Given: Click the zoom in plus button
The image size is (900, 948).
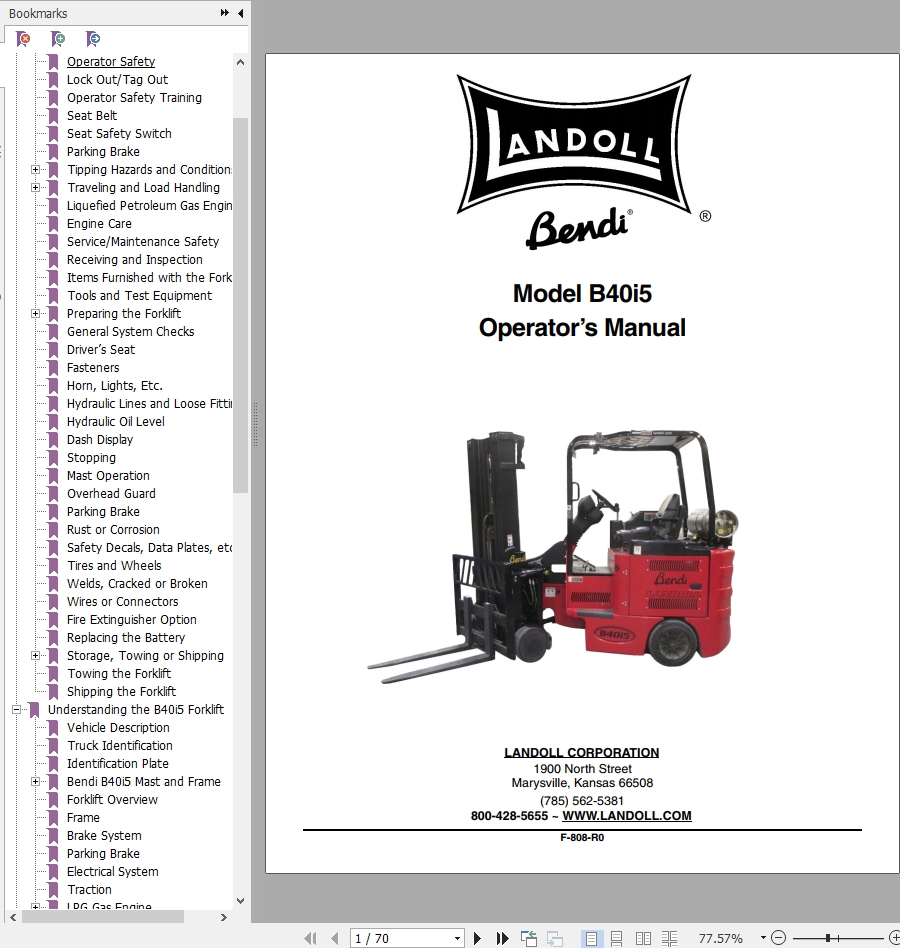Looking at the screenshot, I should tap(895, 938).
